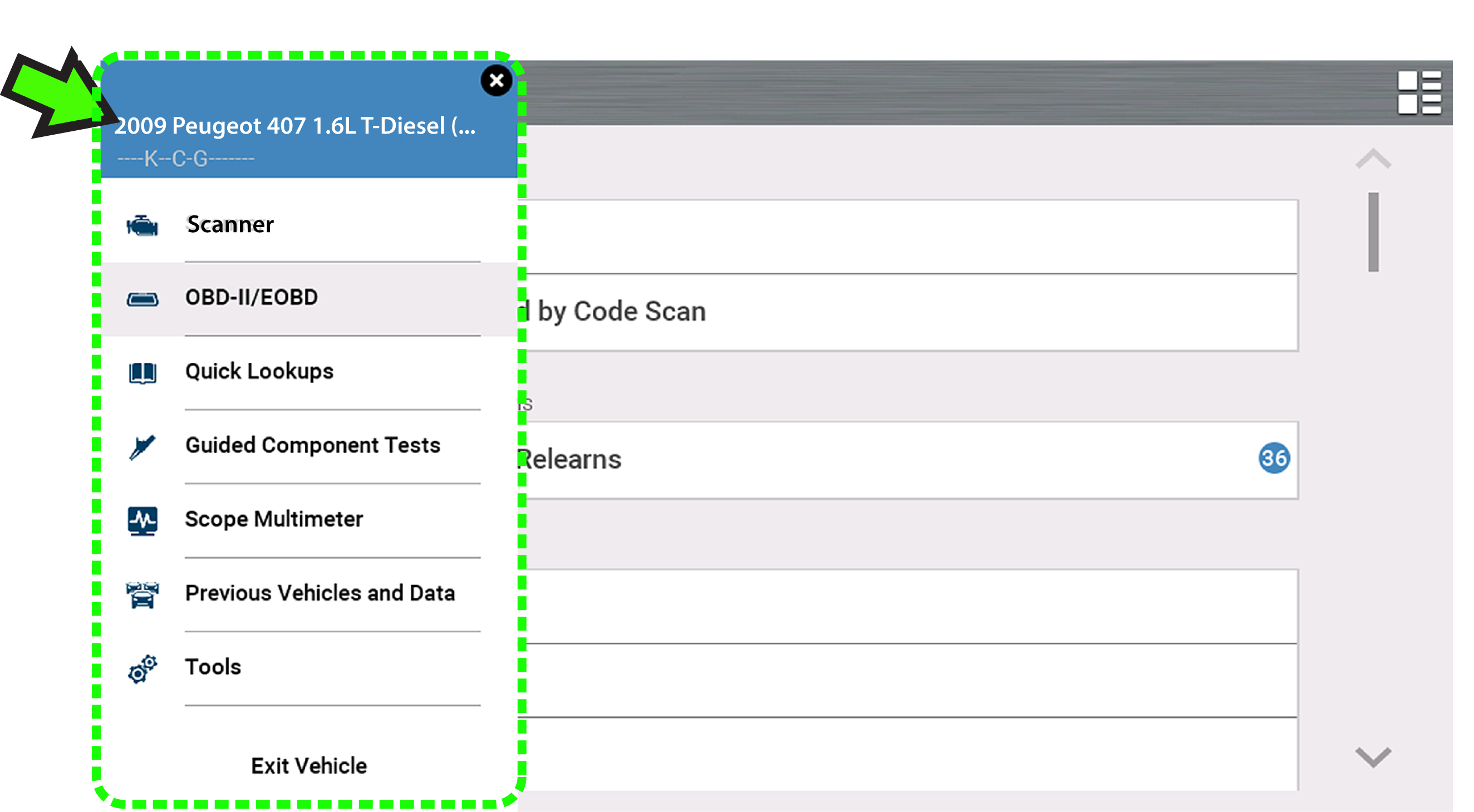Select OBD-II/EOBD from the menu

coord(251,298)
